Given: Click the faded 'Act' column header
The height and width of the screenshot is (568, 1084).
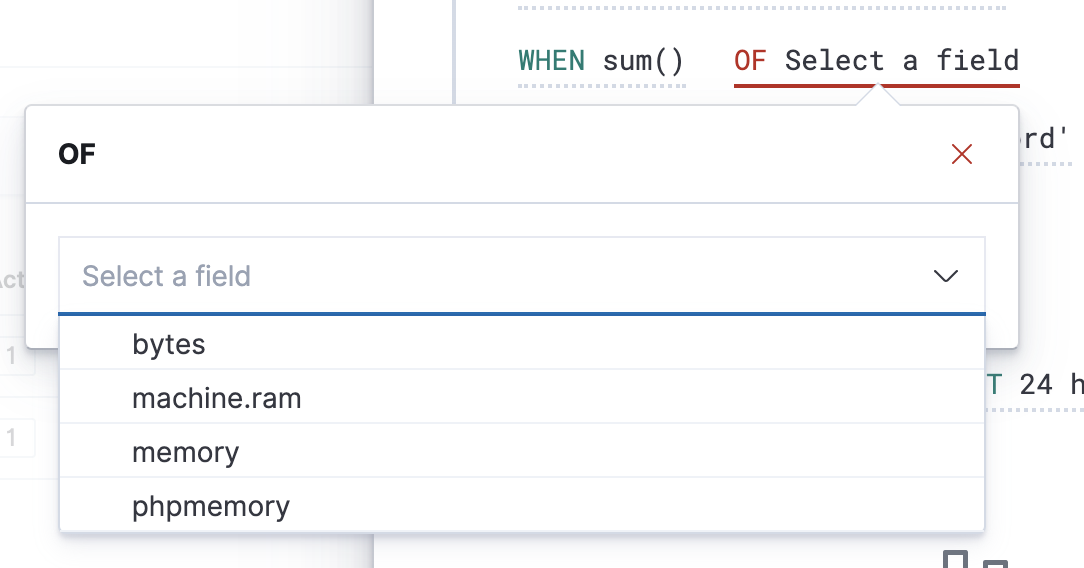Looking at the screenshot, I should 11,279.
